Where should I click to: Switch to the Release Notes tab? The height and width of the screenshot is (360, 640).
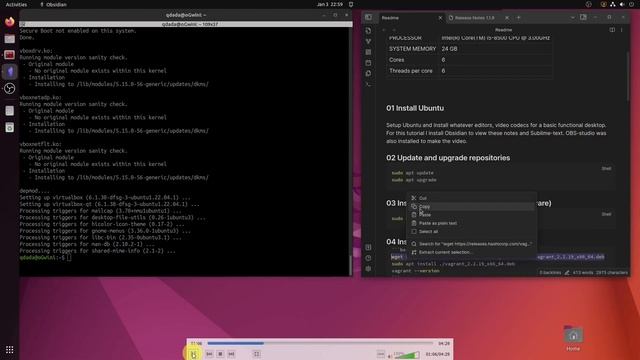click(x=474, y=18)
